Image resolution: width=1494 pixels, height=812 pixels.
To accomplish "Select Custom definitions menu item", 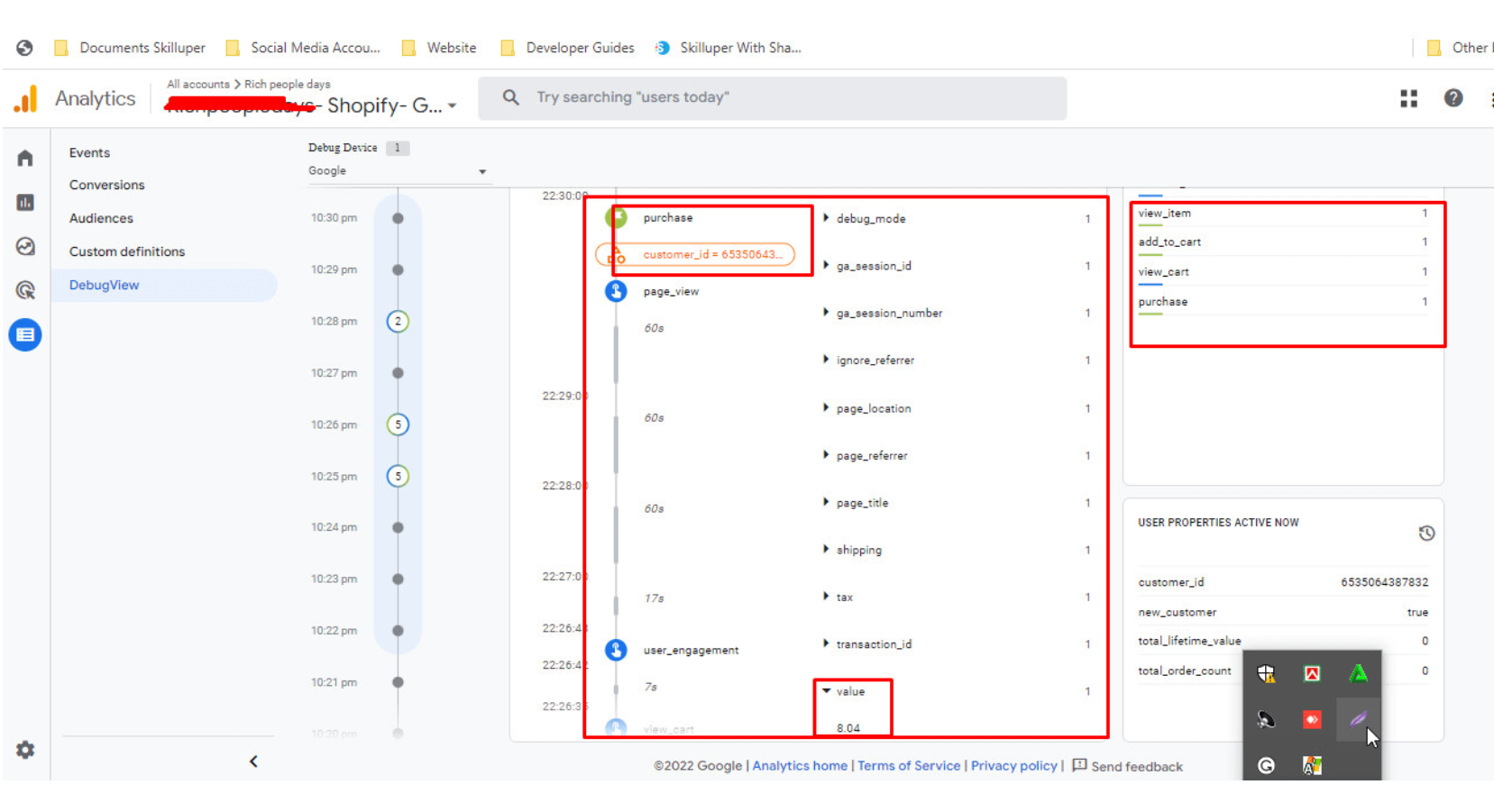I will tap(126, 251).
